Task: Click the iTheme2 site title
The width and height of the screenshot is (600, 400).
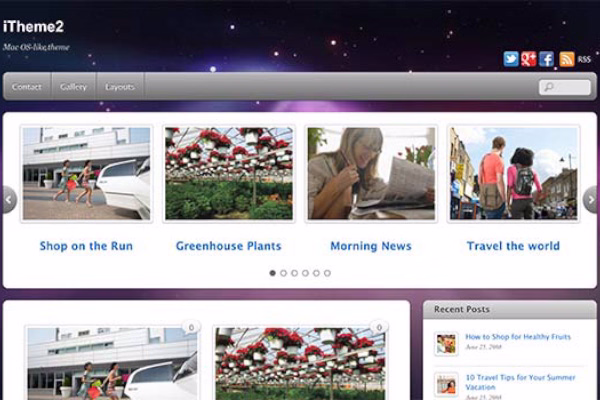Action: (33, 26)
